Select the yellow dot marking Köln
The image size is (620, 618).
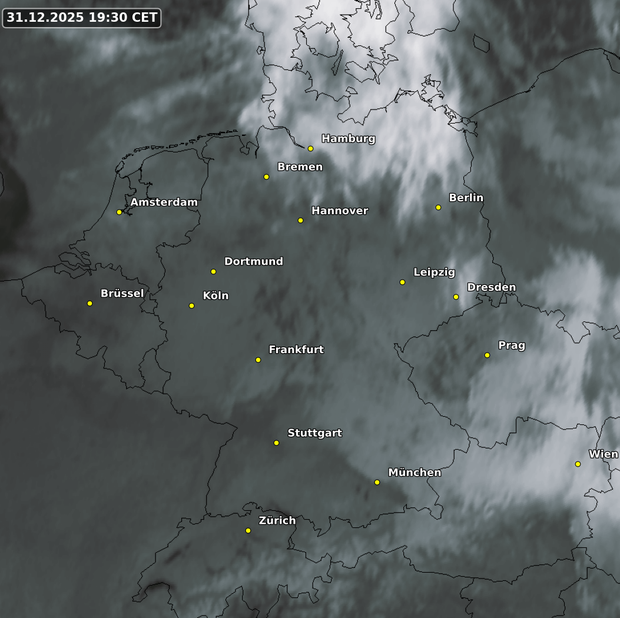(x=192, y=306)
